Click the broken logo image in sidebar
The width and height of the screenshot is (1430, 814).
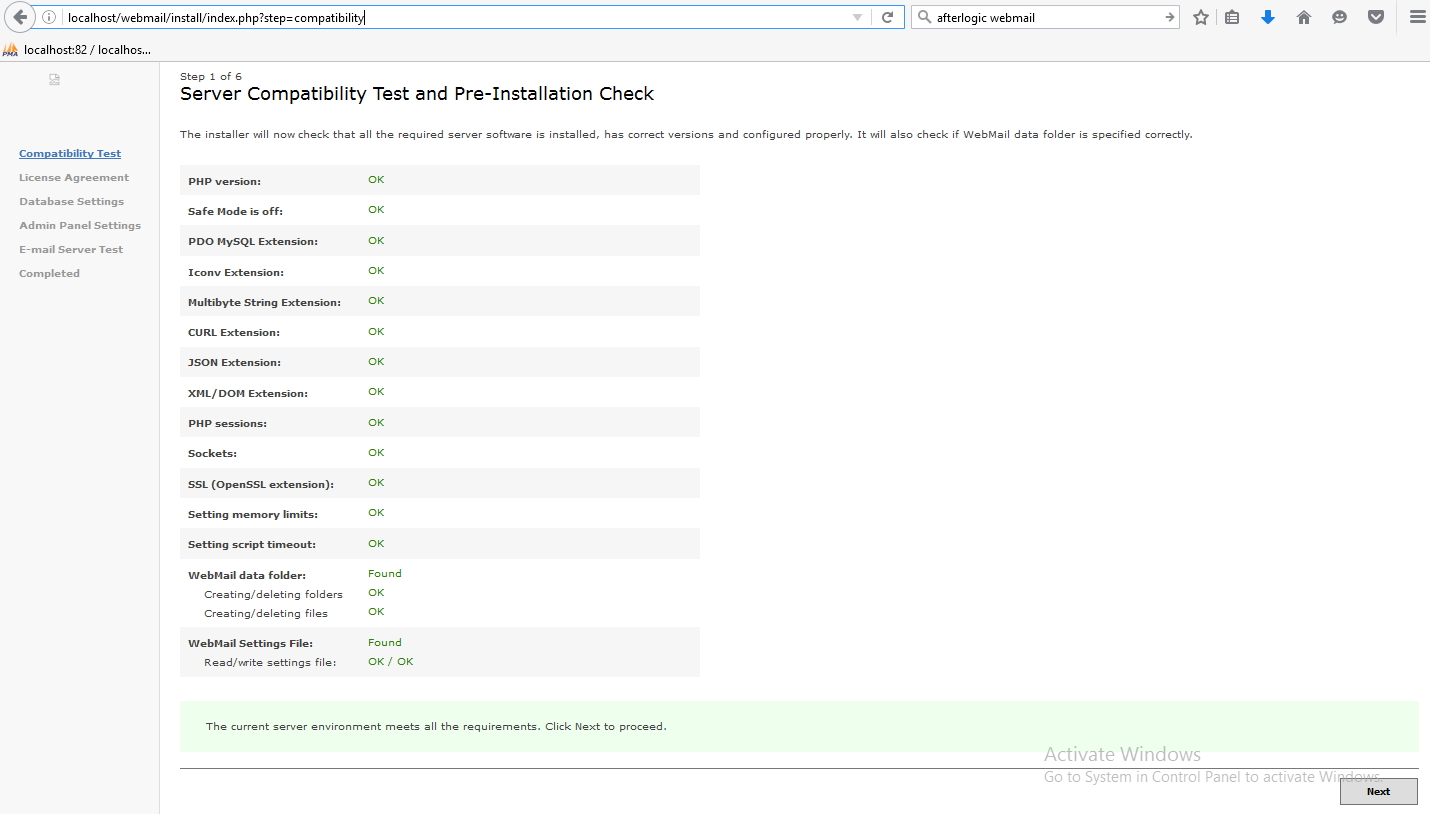55,79
